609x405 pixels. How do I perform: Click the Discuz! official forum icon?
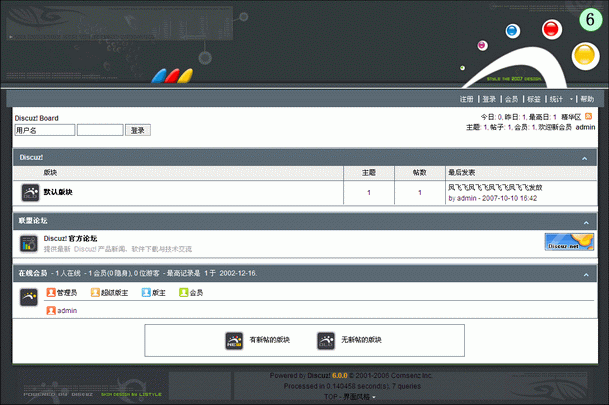click(29, 243)
